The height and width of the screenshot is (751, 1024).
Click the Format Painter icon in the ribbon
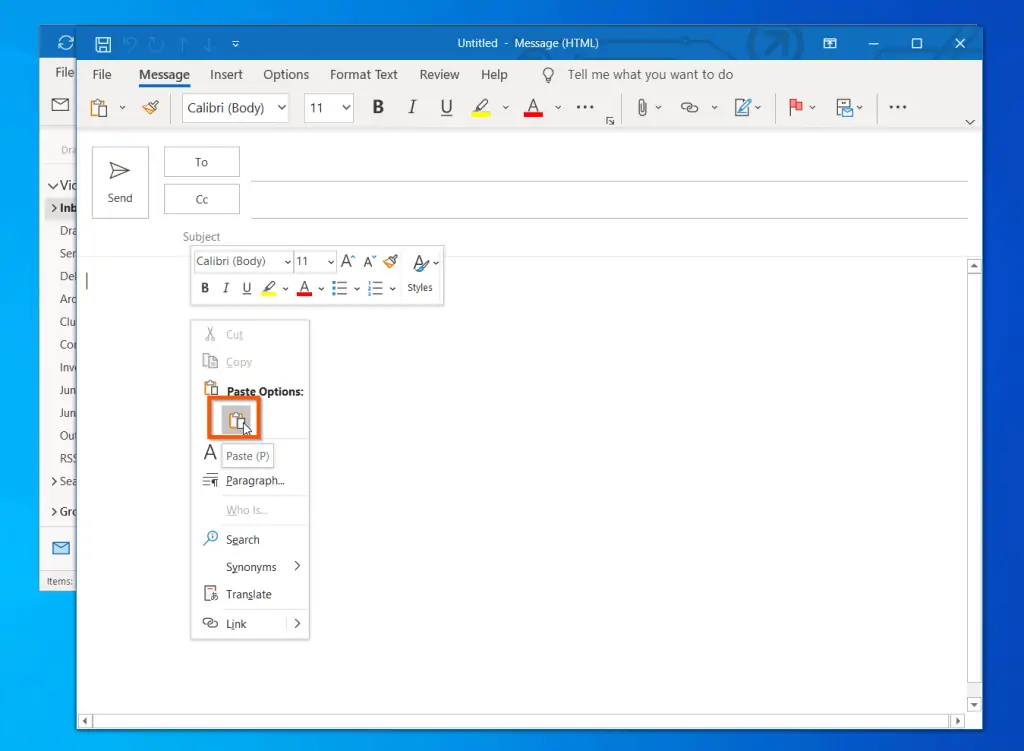151,107
